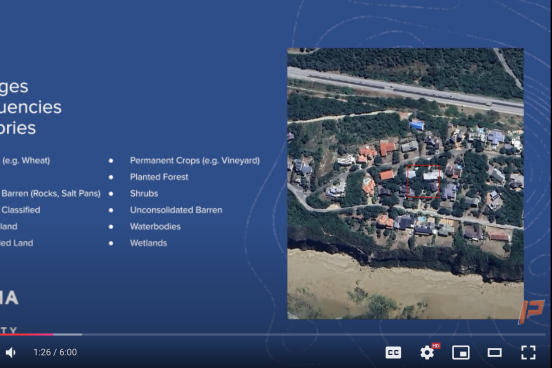Open the video settings gear menu
The width and height of the screenshot is (552, 368).
point(427,353)
